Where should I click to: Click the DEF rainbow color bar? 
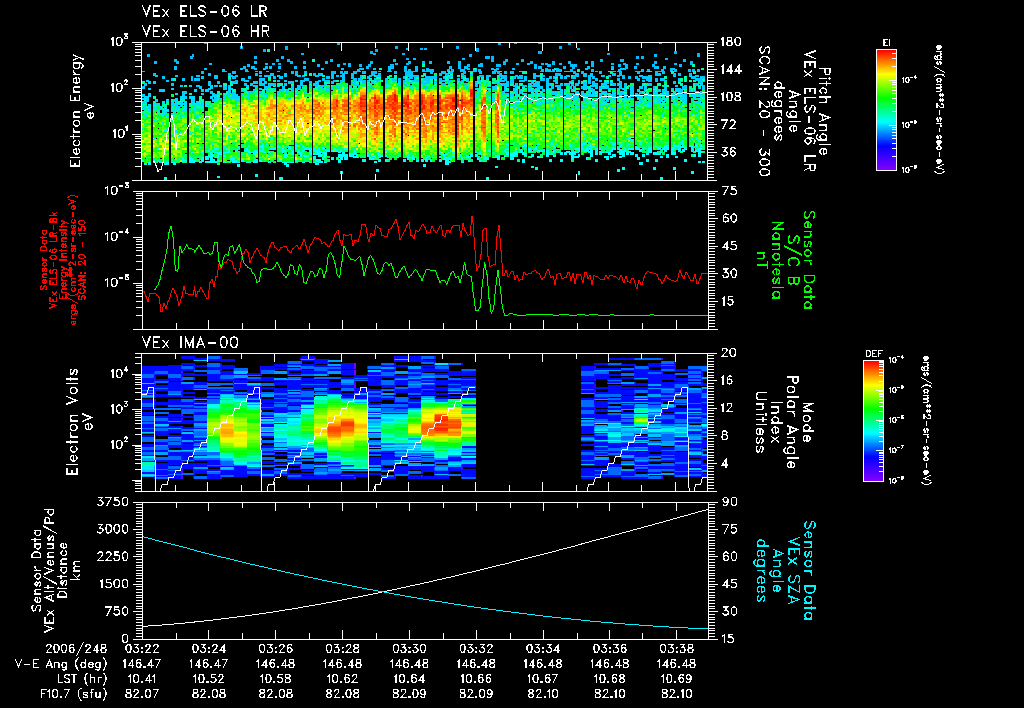874,421
